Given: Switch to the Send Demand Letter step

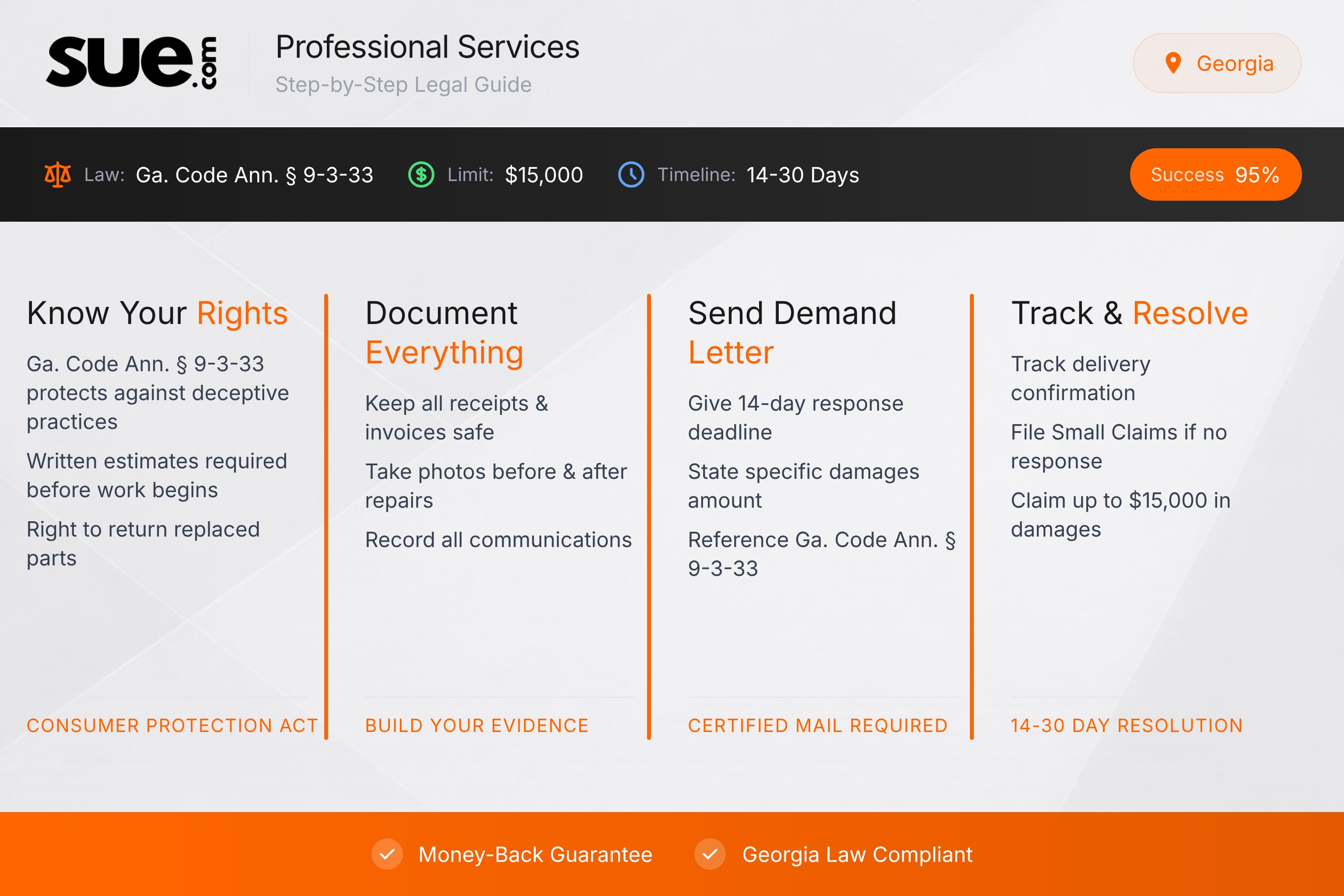Looking at the screenshot, I should 793,331.
